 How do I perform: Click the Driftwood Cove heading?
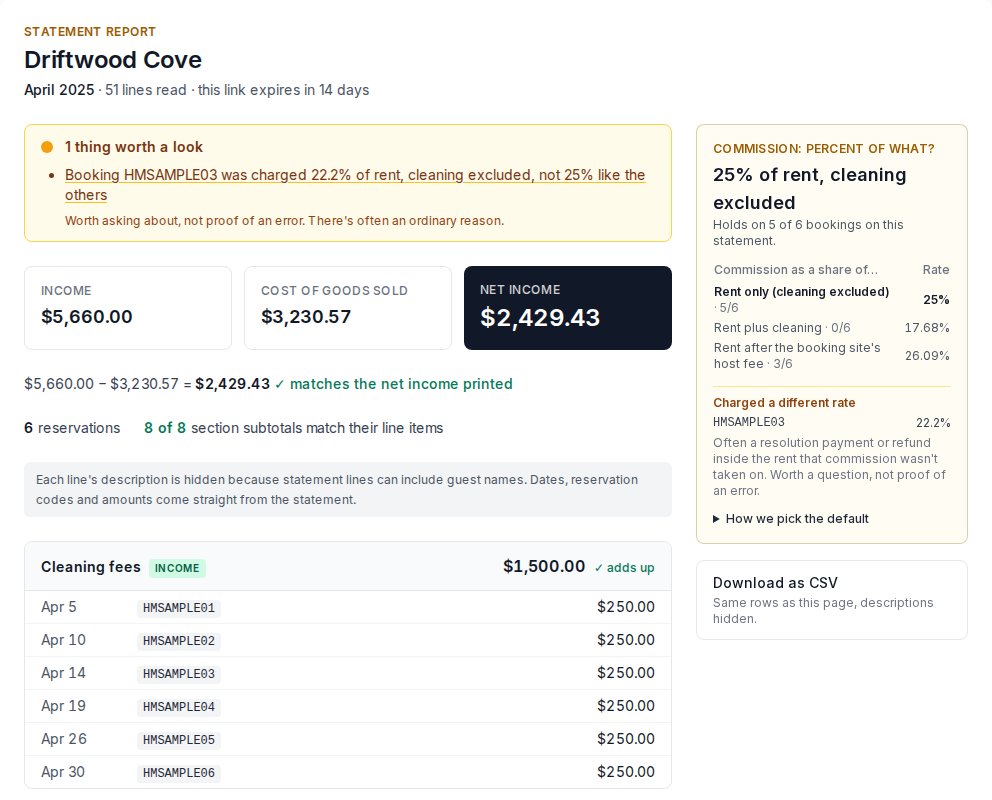[113, 59]
